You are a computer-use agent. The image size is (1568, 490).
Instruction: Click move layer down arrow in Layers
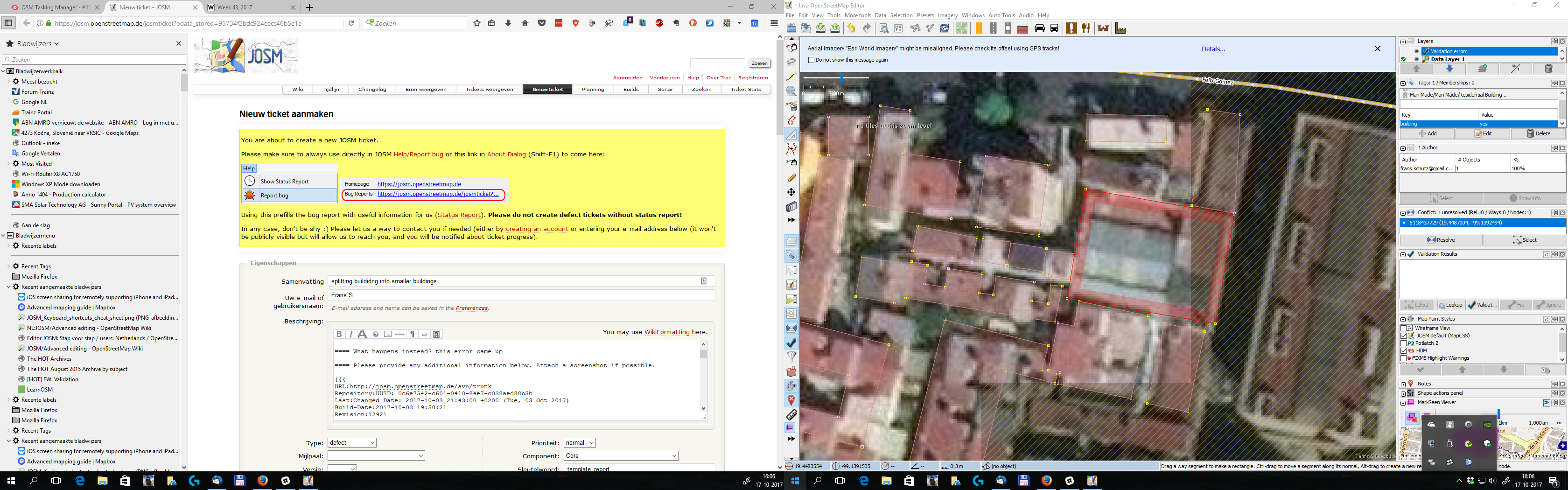coord(1449,69)
